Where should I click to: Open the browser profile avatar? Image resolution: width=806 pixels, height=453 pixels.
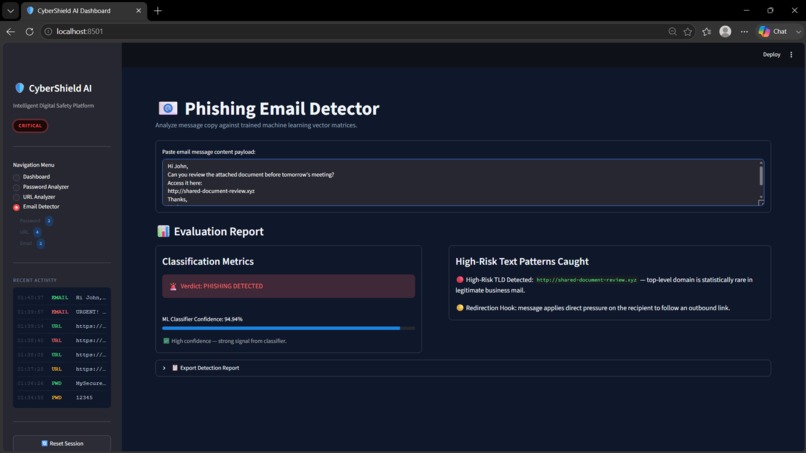click(725, 31)
